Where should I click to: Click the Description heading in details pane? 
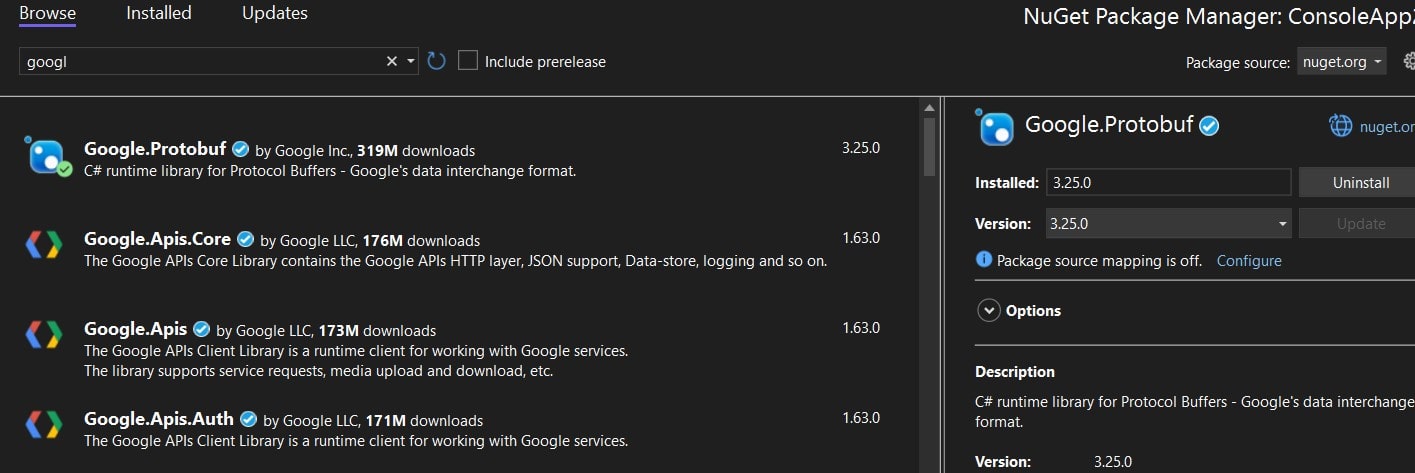click(1015, 372)
